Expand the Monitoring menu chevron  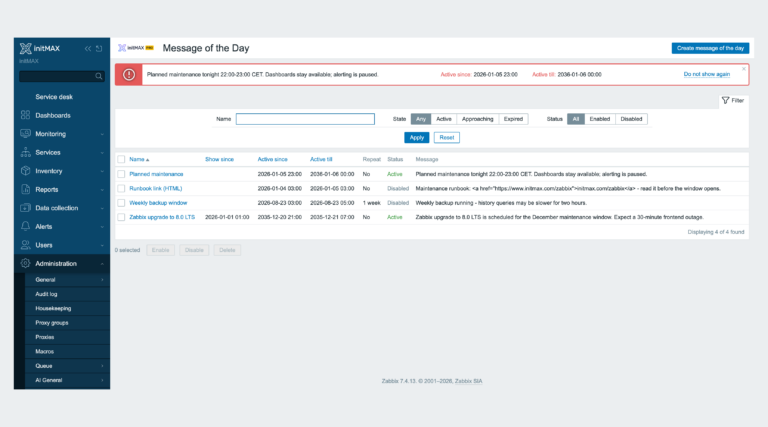(102, 134)
